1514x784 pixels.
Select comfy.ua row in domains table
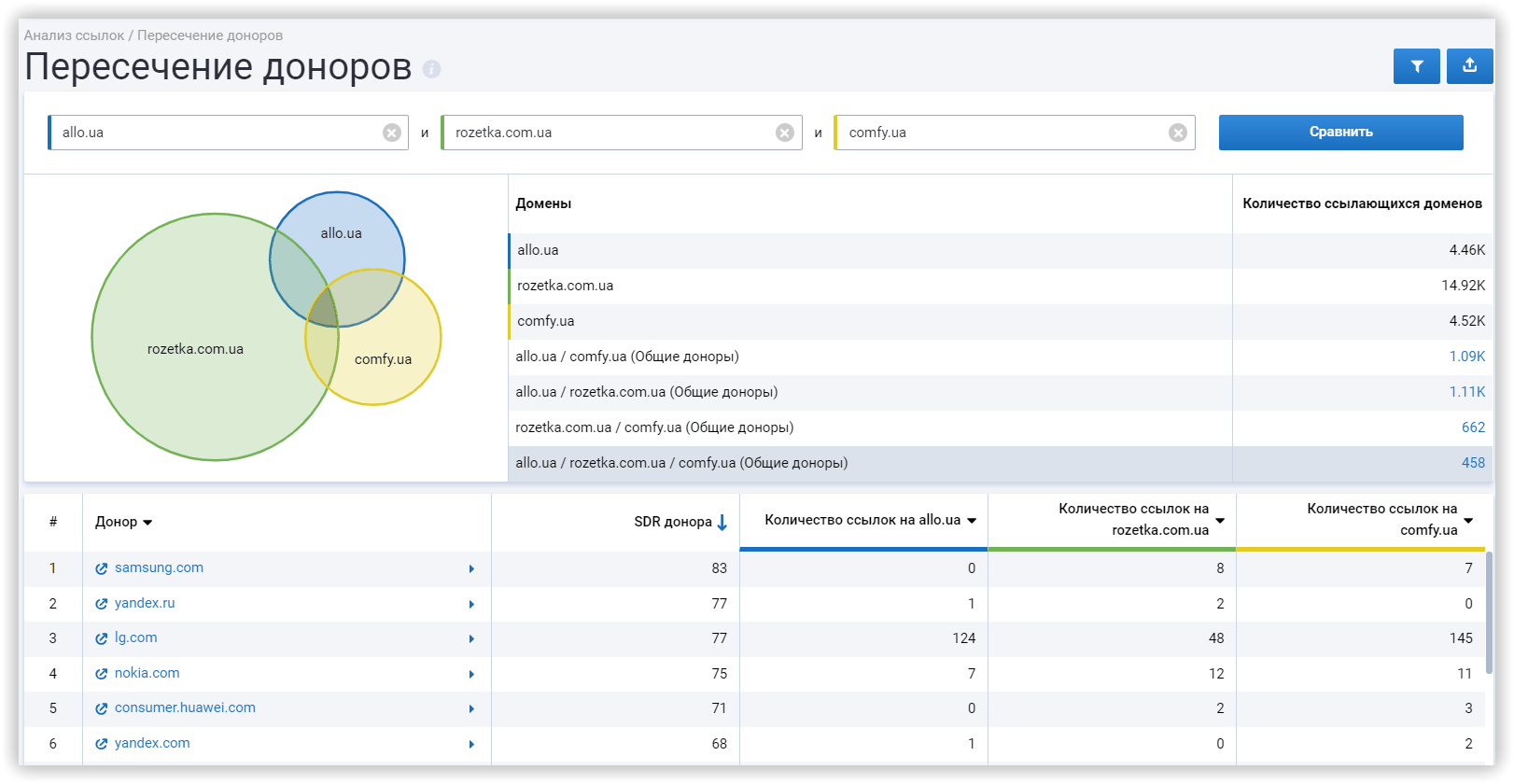pos(1000,321)
